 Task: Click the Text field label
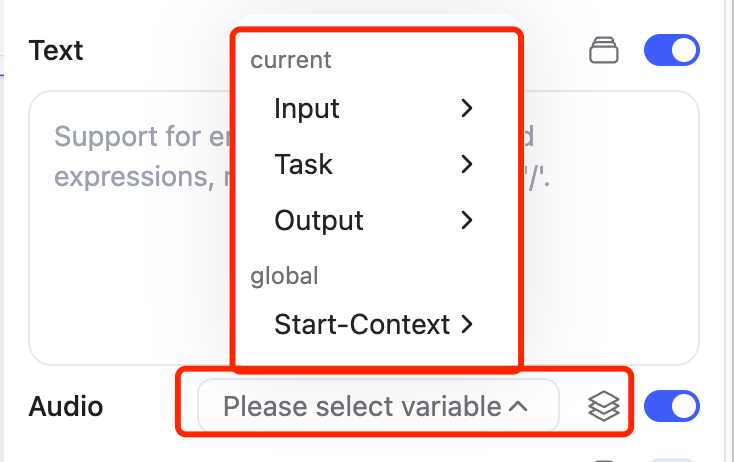[x=57, y=50]
